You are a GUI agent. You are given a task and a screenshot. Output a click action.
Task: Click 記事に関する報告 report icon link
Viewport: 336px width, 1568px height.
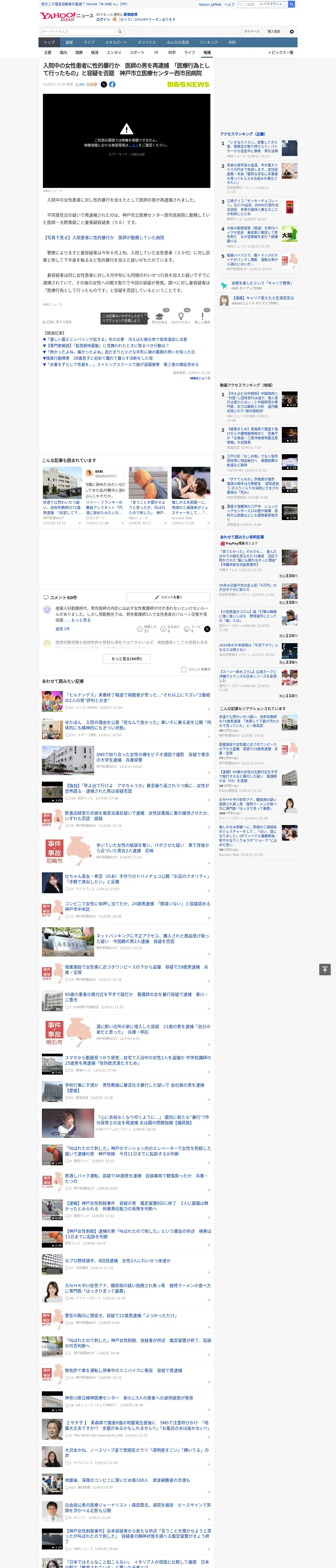click(57, 322)
